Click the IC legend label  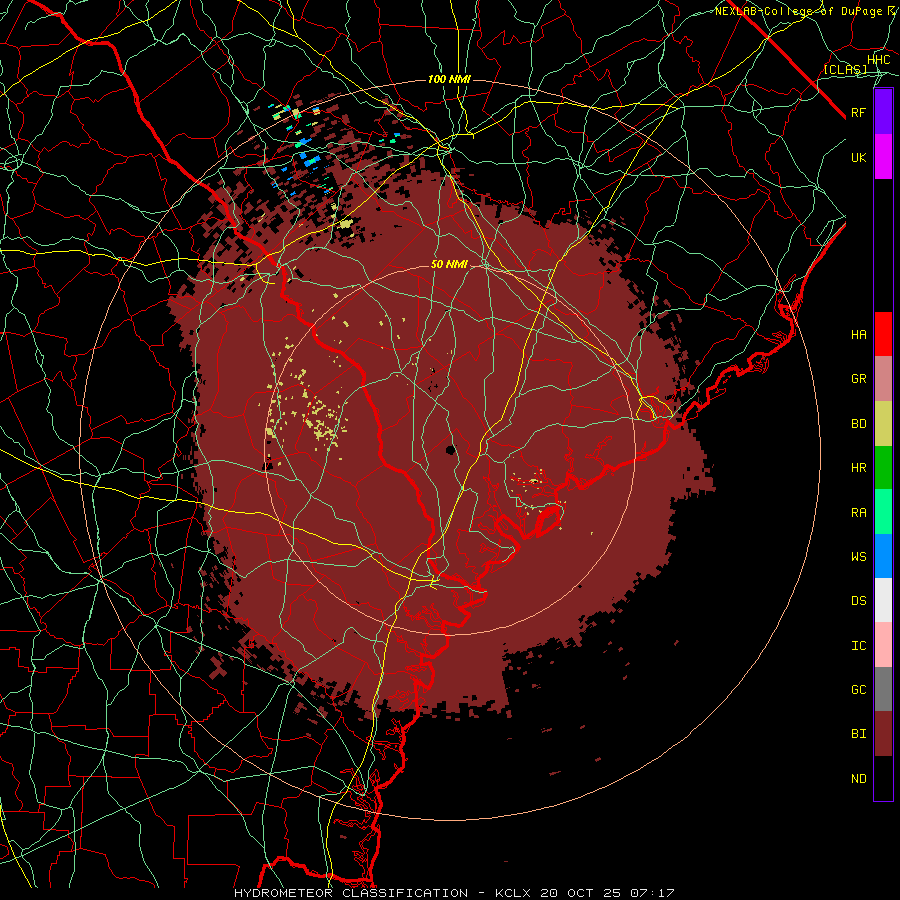pos(859,646)
